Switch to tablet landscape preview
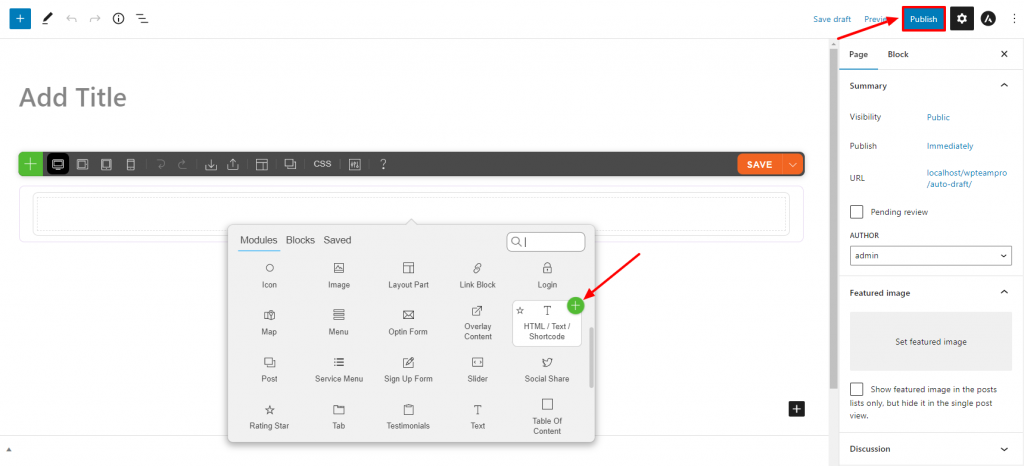This screenshot has width=1024, height=466. click(82, 164)
